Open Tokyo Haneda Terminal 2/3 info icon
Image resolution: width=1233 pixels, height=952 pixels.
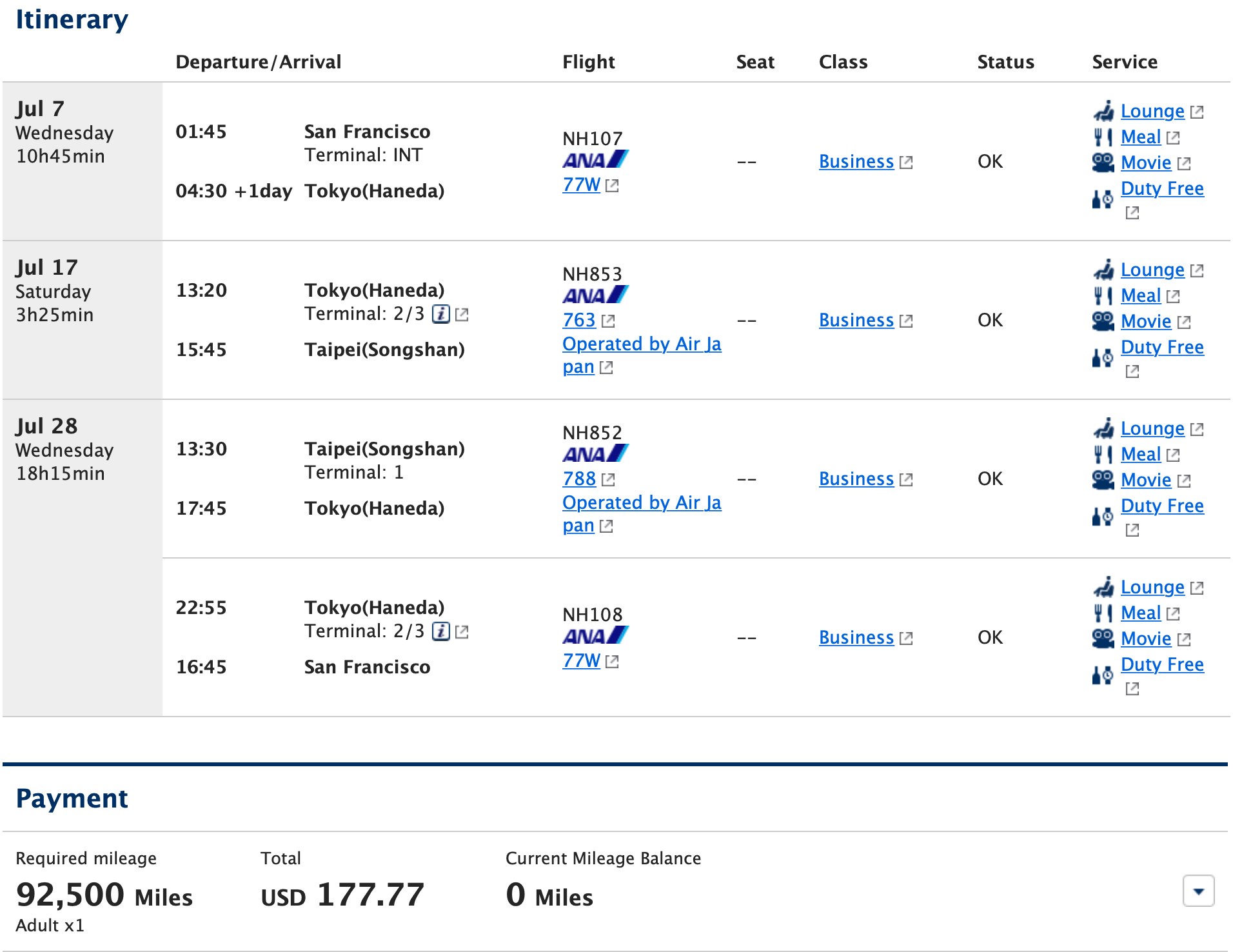pos(440,315)
